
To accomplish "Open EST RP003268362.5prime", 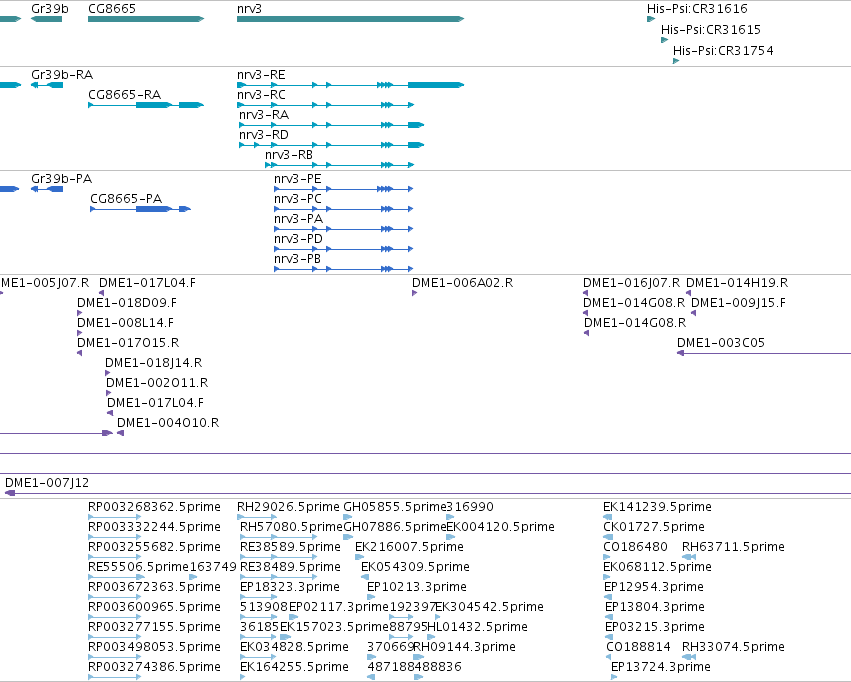I will point(154,507).
